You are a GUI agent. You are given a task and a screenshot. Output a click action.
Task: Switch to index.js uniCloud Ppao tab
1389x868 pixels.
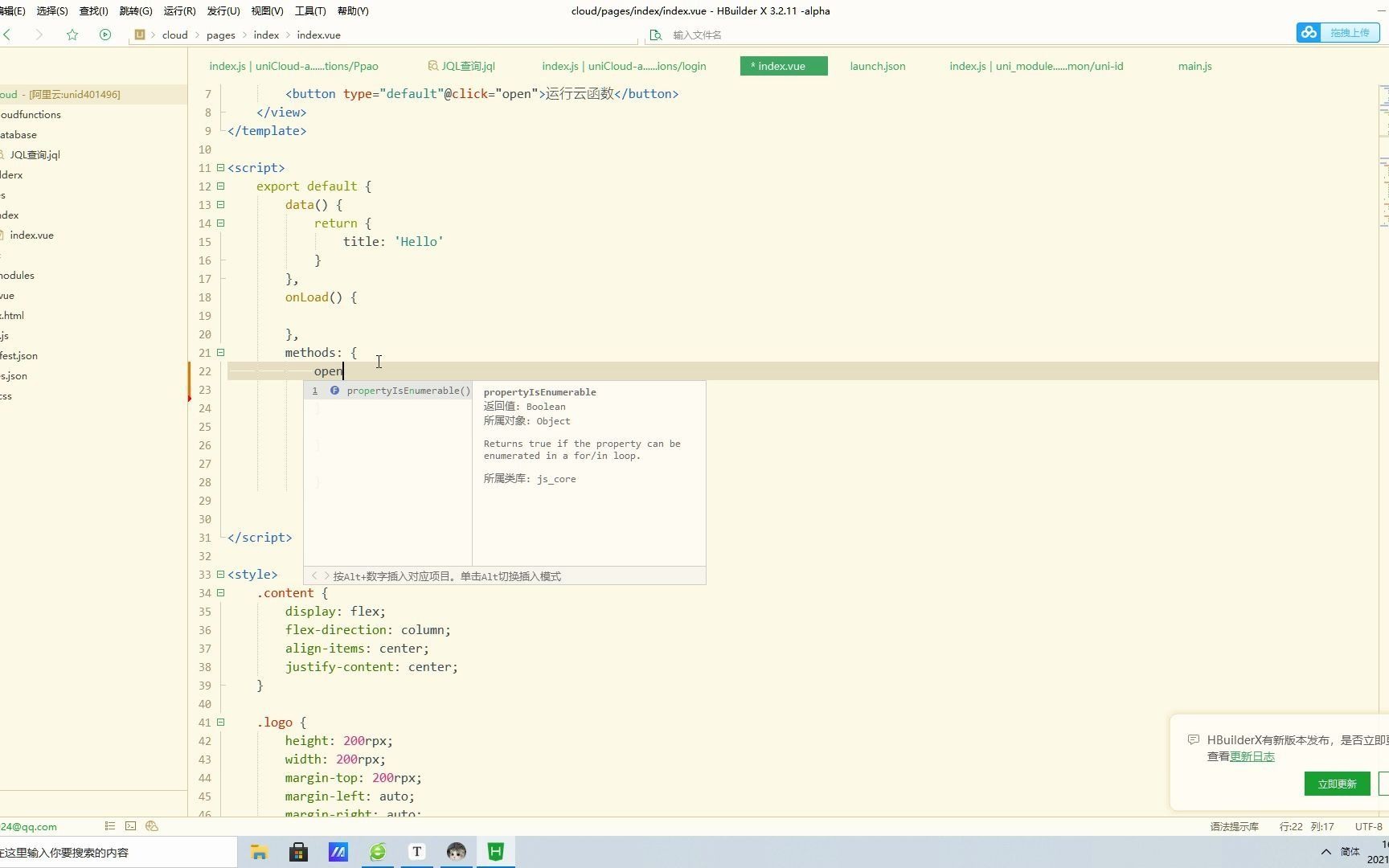coord(293,66)
